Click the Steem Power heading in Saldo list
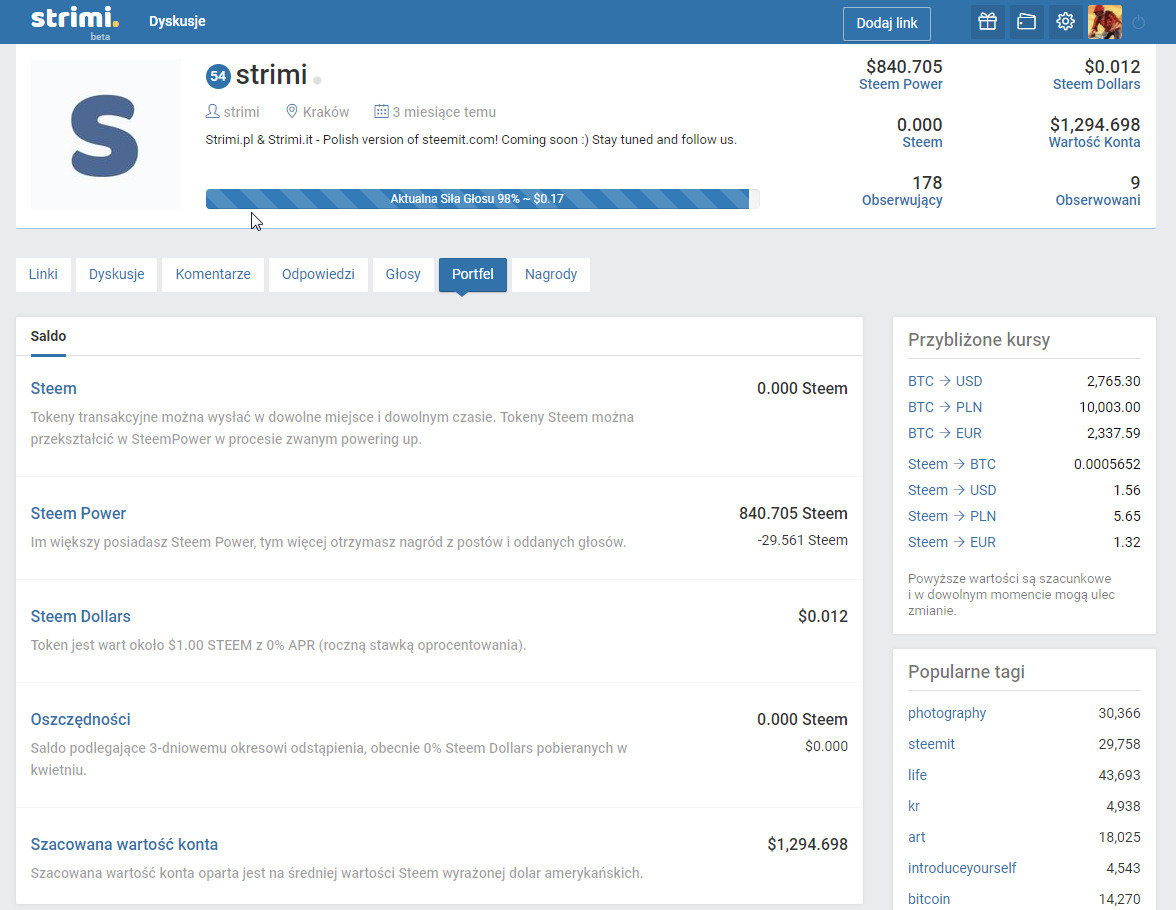This screenshot has height=910, width=1176. [78, 513]
